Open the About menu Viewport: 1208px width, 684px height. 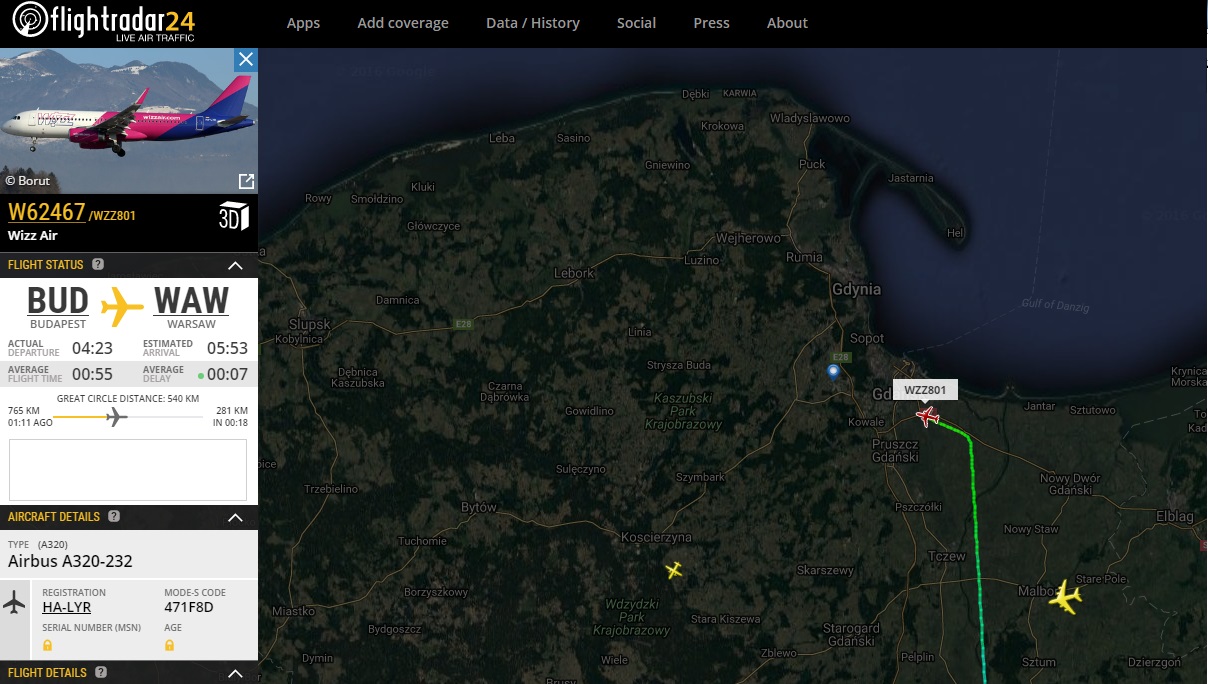point(787,23)
